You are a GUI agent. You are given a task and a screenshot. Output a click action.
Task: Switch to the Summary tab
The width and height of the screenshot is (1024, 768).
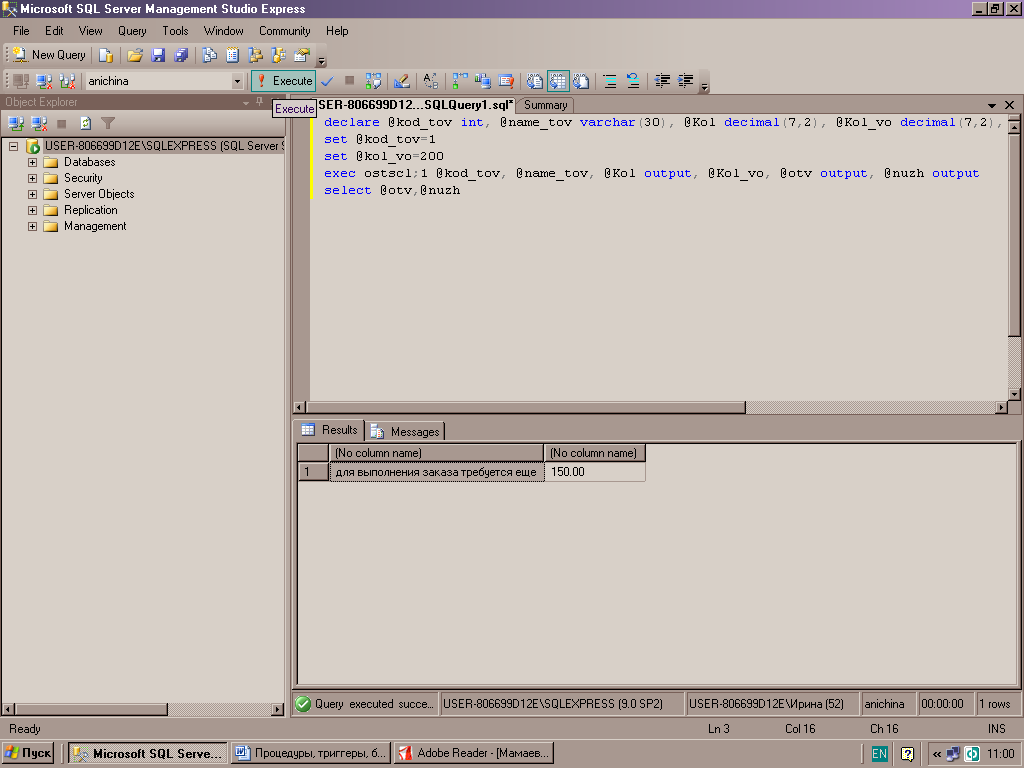click(x=545, y=105)
